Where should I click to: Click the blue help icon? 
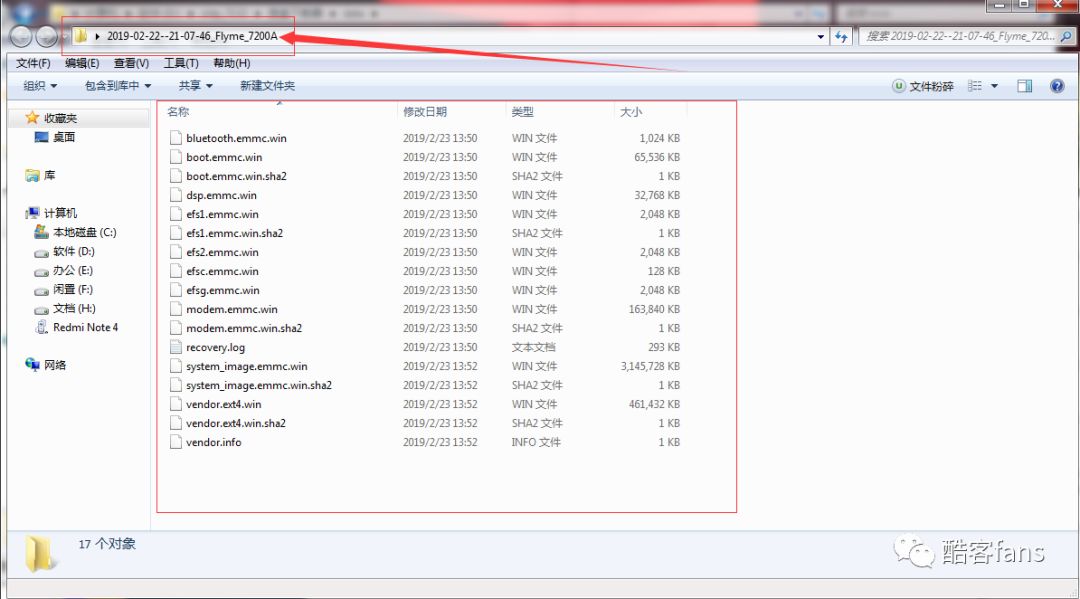tap(1057, 86)
